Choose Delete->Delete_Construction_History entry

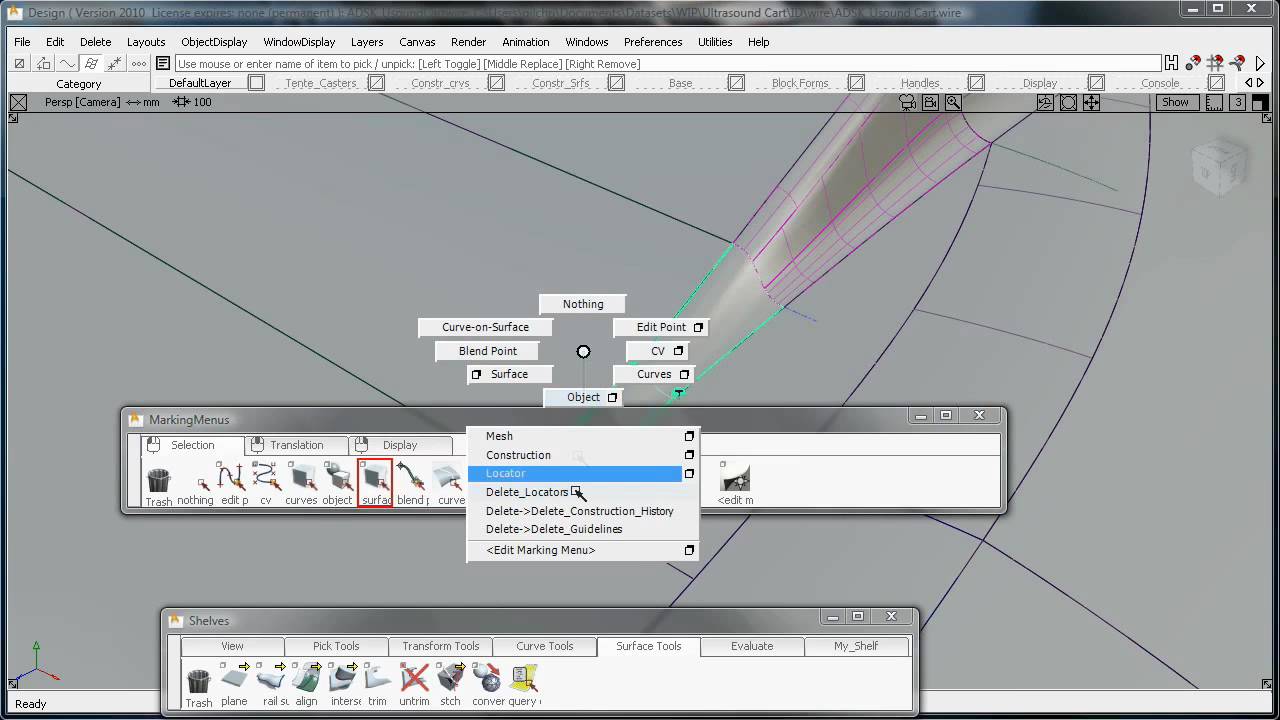pyautogui.click(x=580, y=511)
